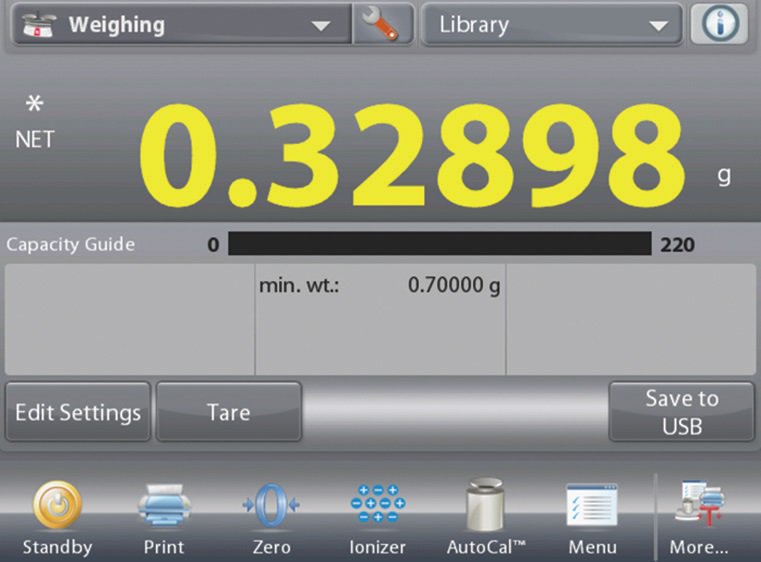761x562 pixels.
Task: Tap the 0.32898 weight reading
Action: tap(412, 155)
